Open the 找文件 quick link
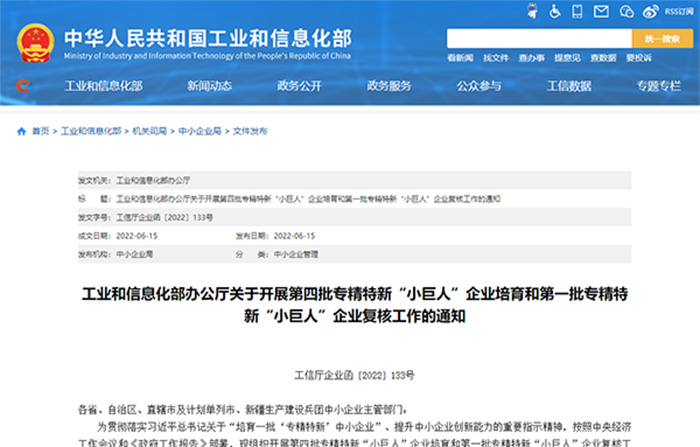Viewport: 700px width, 447px height. pyautogui.click(x=496, y=58)
